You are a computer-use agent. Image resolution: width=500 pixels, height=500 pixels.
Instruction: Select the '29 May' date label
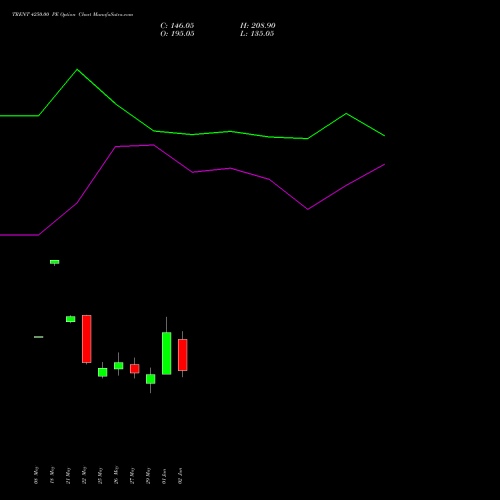pyautogui.click(x=148, y=475)
